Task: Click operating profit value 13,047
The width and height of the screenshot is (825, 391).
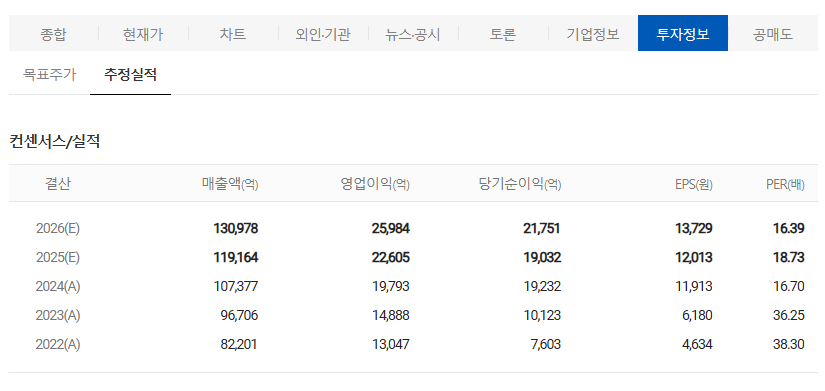Action: pyautogui.click(x=390, y=344)
